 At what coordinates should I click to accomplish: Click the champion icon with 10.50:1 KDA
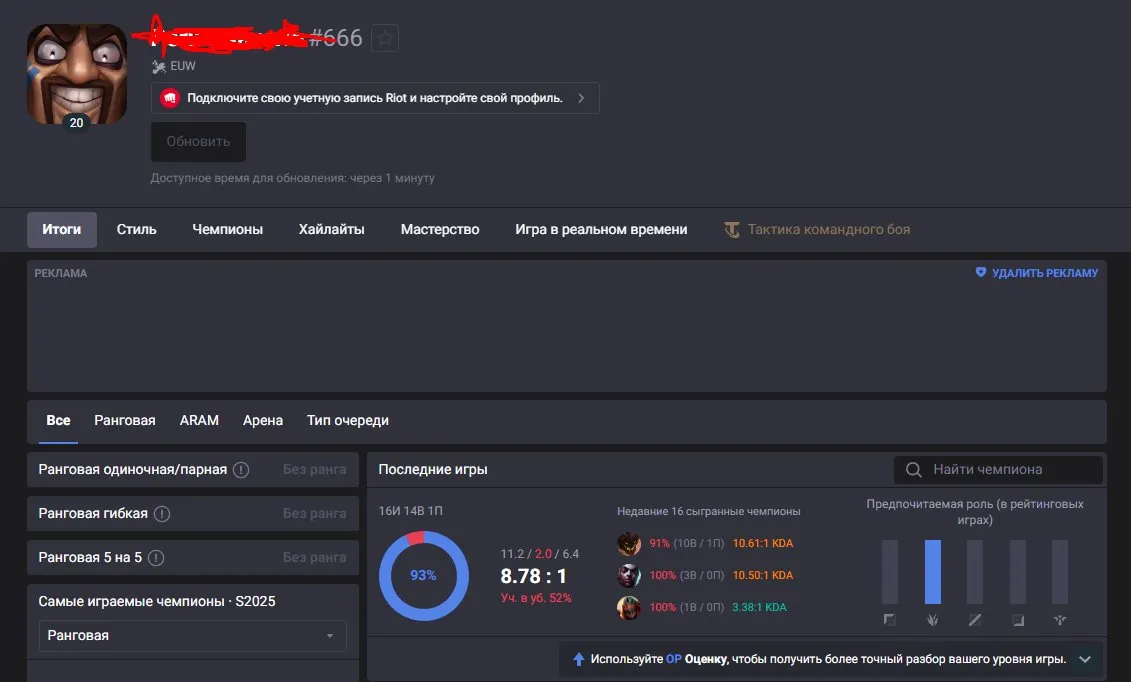629,575
